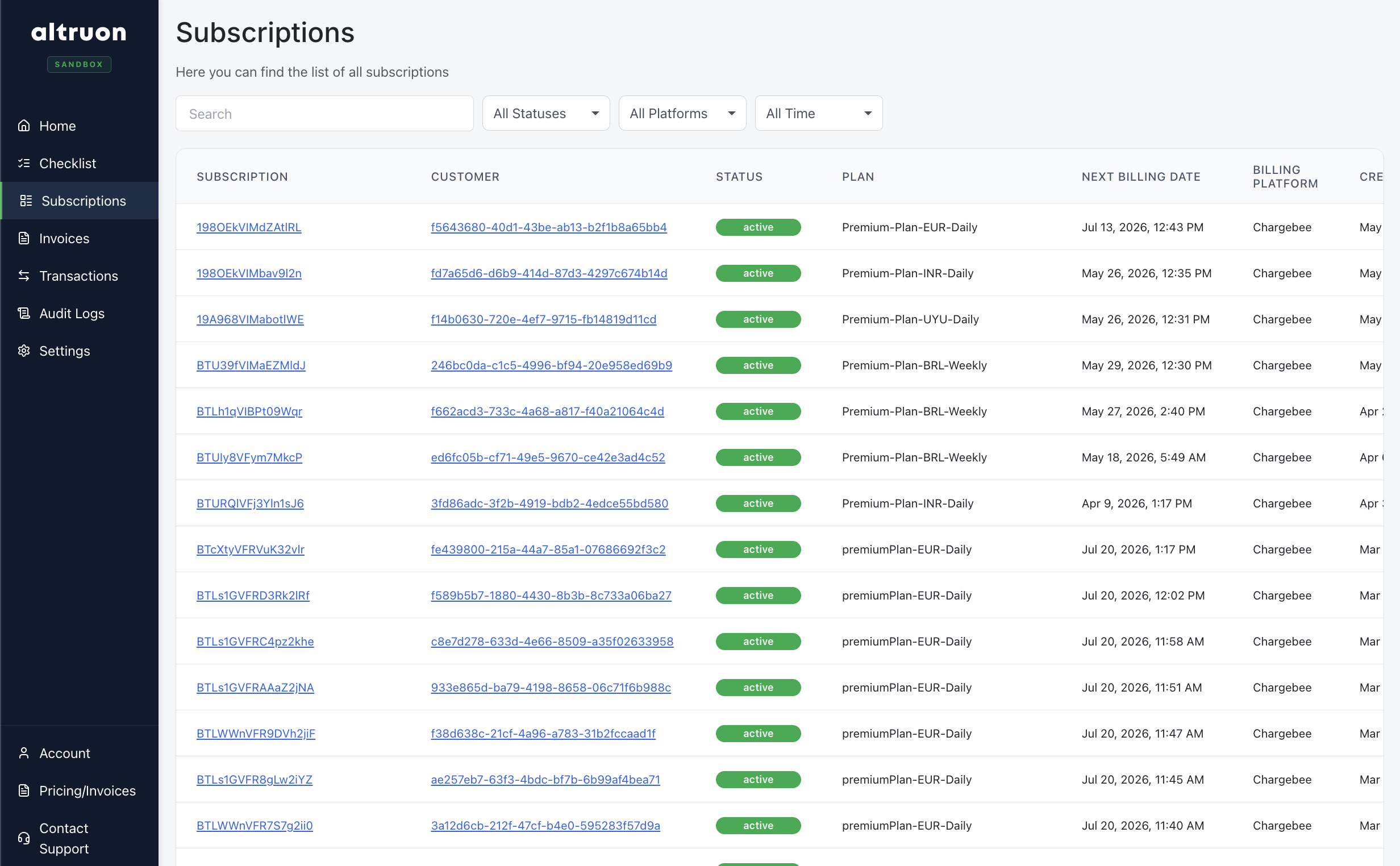Open Invoices menu item
1400x866 pixels.
(x=80, y=238)
